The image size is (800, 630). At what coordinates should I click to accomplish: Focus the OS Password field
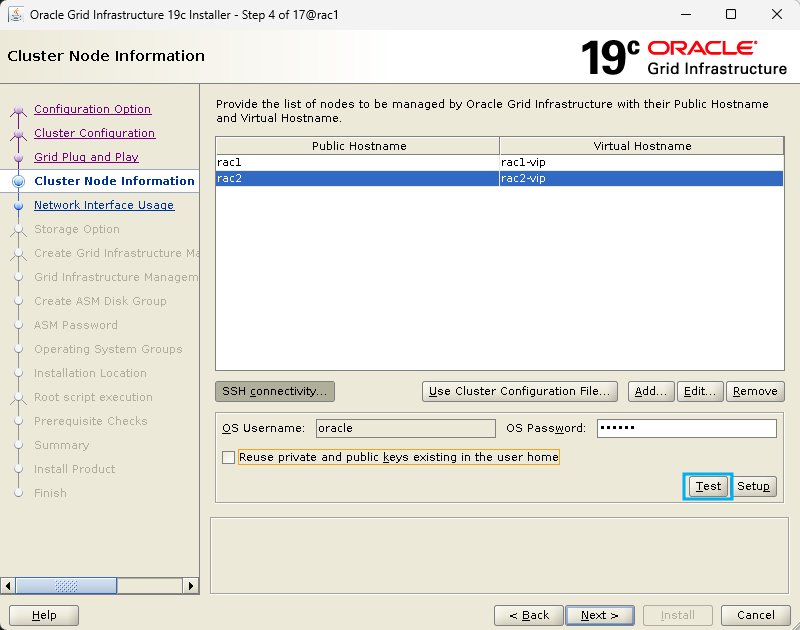pos(687,428)
